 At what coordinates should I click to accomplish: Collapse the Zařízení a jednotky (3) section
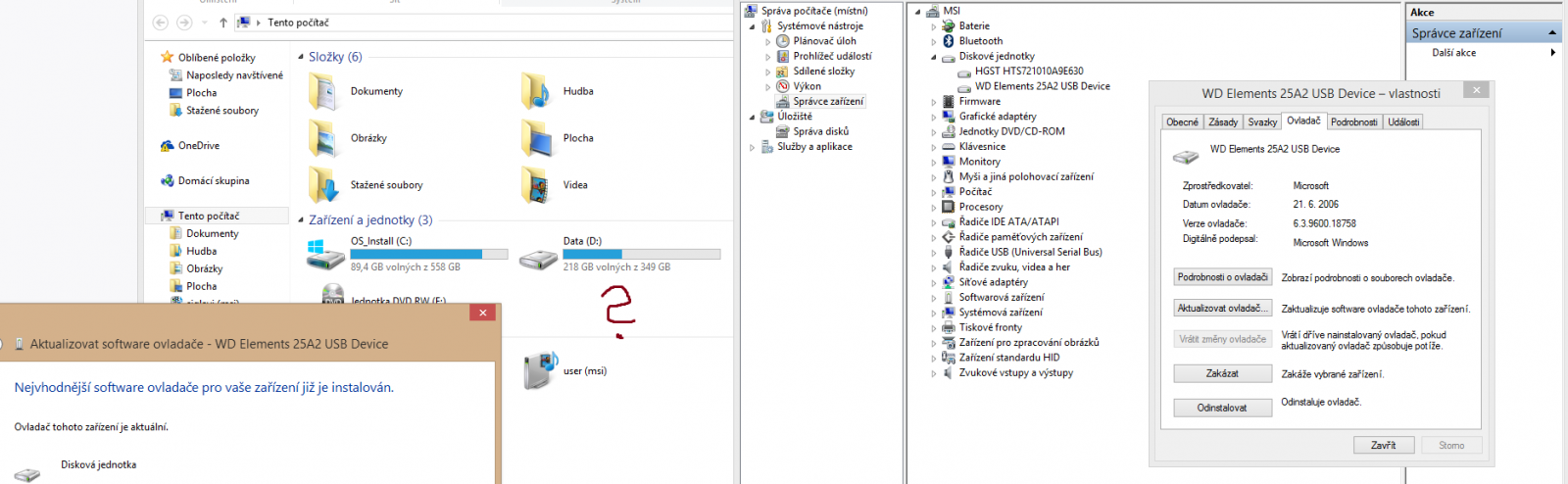click(x=301, y=220)
